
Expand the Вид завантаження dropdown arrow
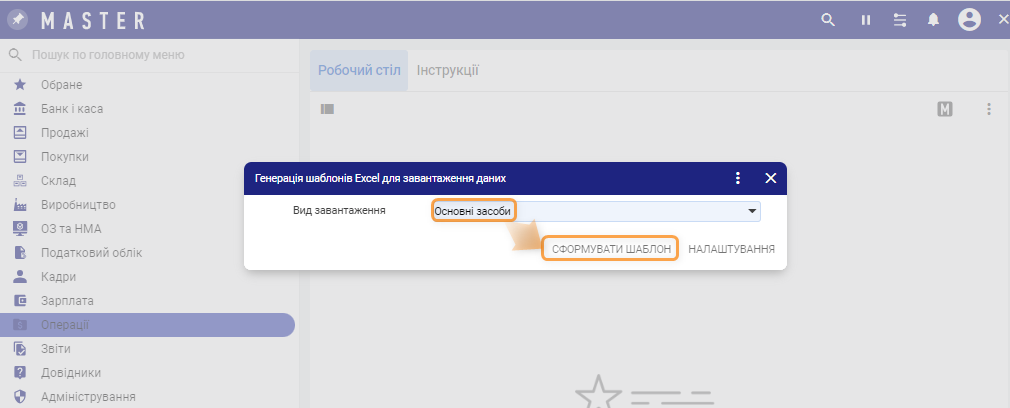[751, 212]
